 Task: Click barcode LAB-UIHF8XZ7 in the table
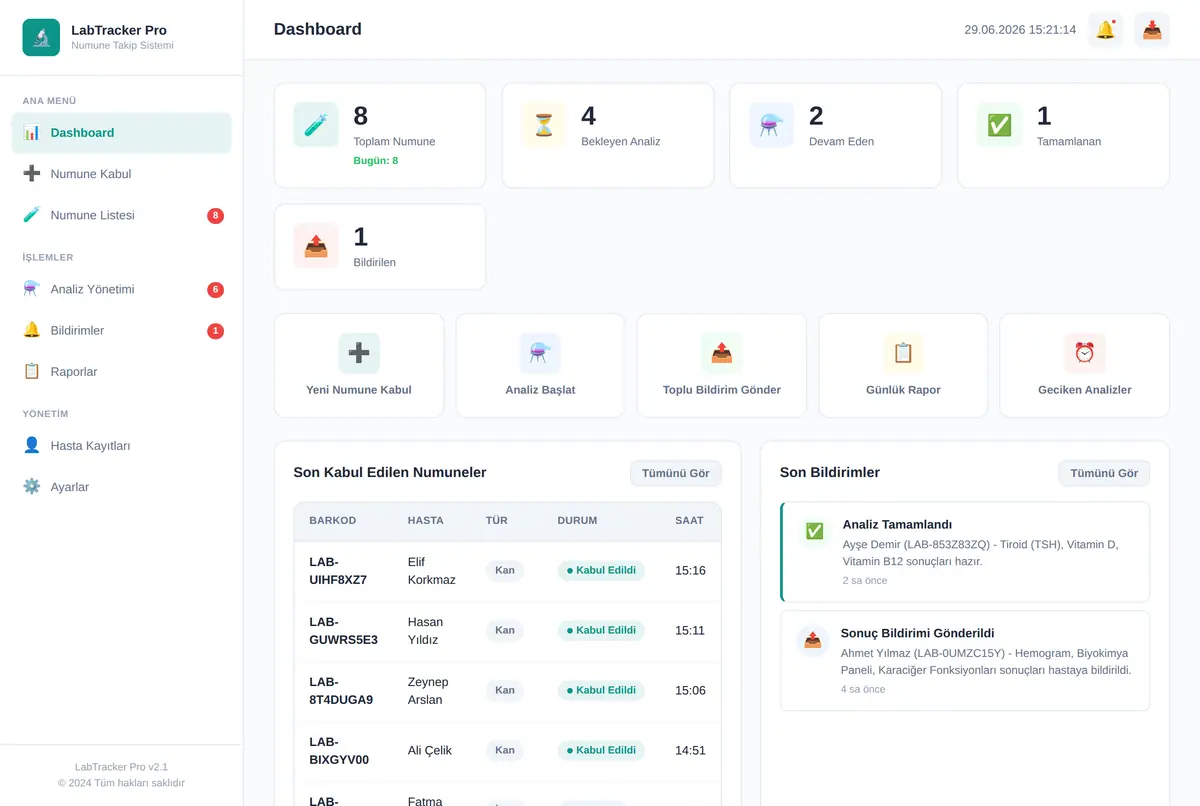(338, 571)
